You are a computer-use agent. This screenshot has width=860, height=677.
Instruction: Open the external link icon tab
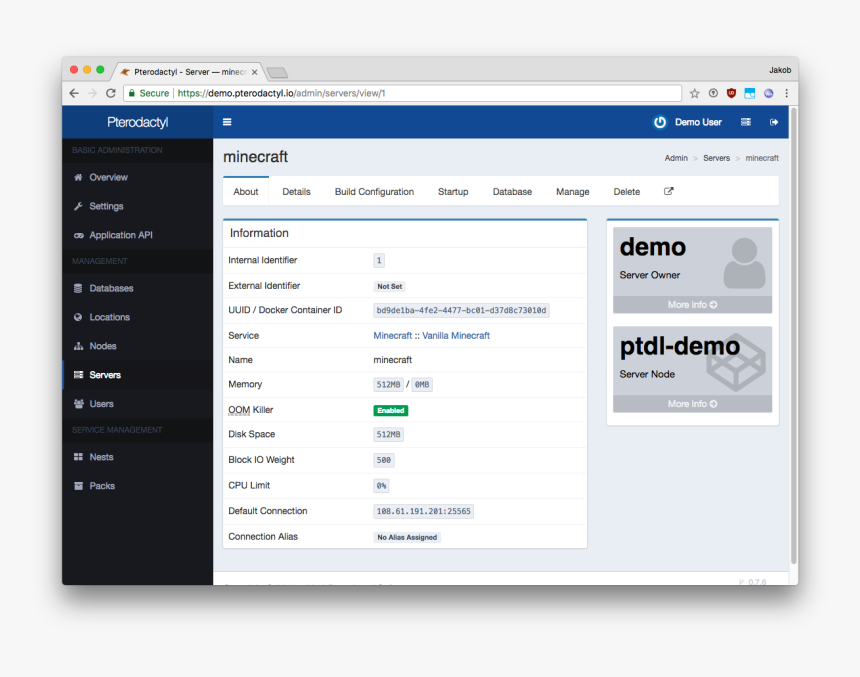click(x=669, y=191)
